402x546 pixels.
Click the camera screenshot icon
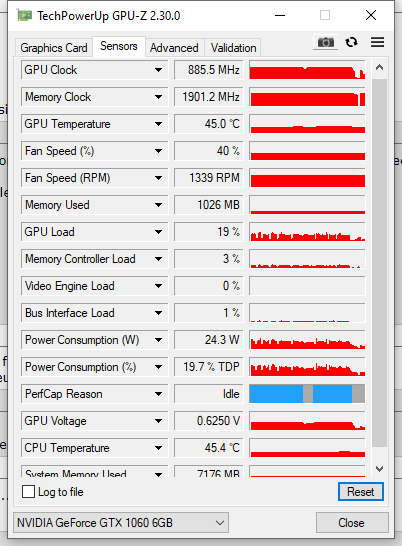pos(325,42)
